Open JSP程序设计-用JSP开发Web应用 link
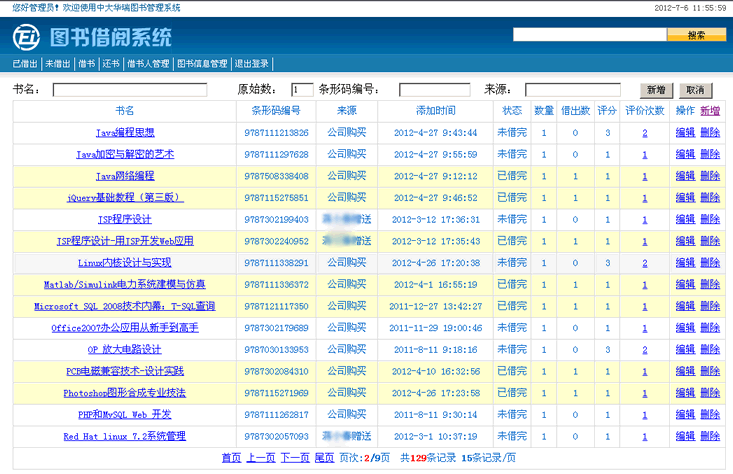733x474 pixels. click(125, 241)
